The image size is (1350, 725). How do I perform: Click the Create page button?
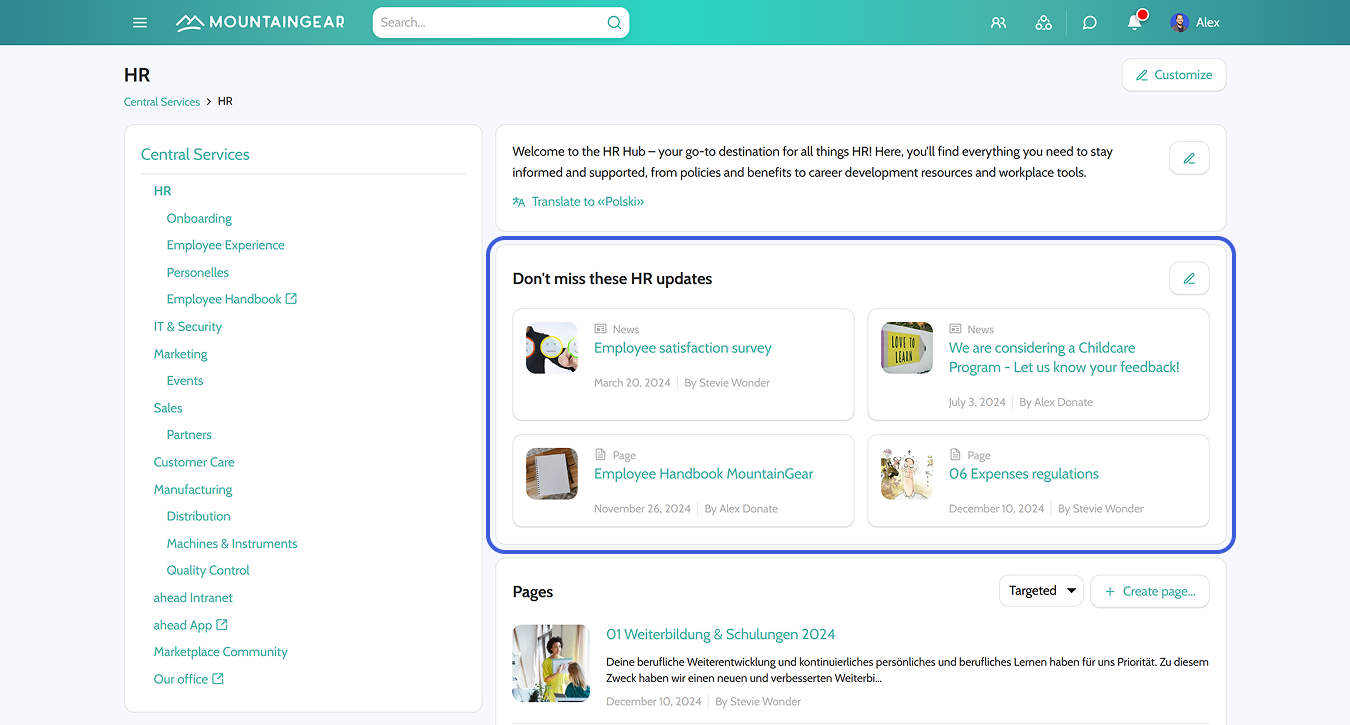(x=1150, y=591)
